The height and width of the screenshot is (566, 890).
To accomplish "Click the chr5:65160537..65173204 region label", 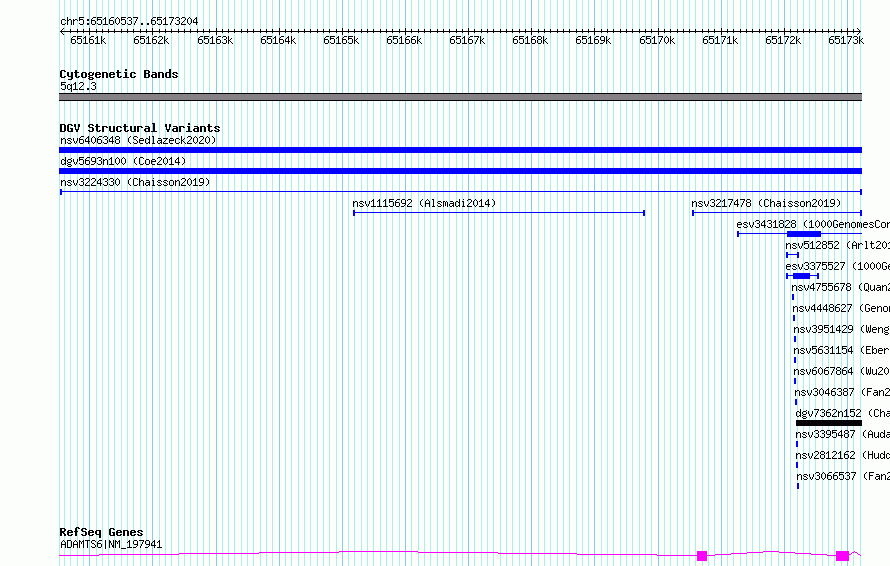I will (129, 21).
